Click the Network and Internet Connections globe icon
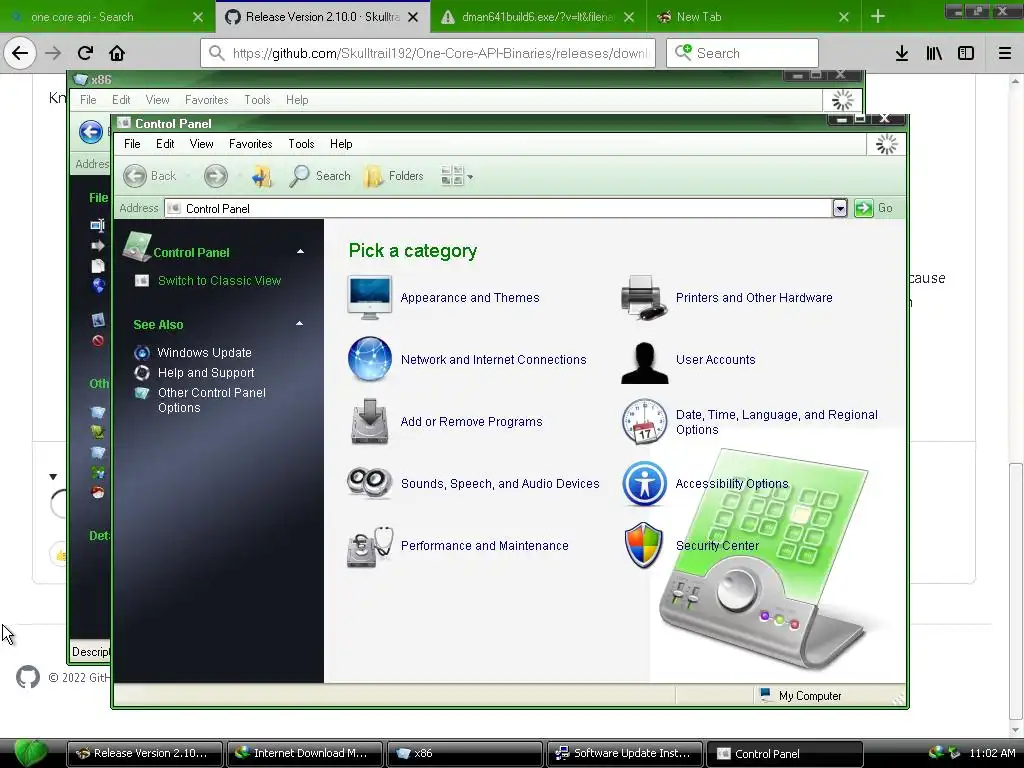This screenshot has width=1024, height=768. [x=370, y=359]
